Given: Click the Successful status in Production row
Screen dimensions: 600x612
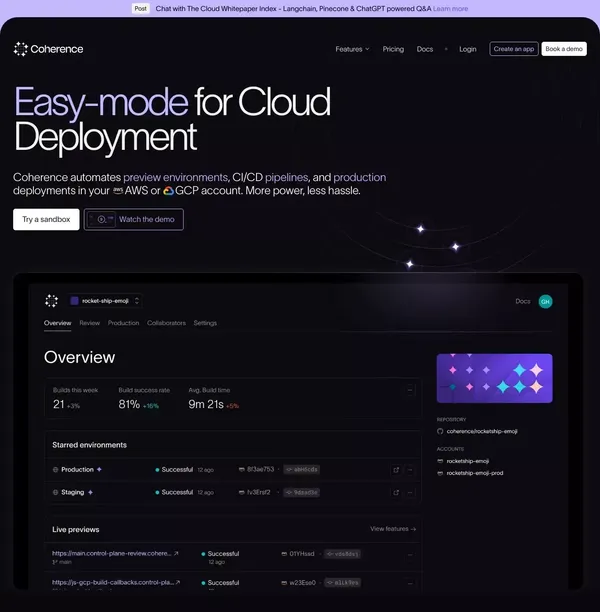Looking at the screenshot, I should (x=177, y=470).
